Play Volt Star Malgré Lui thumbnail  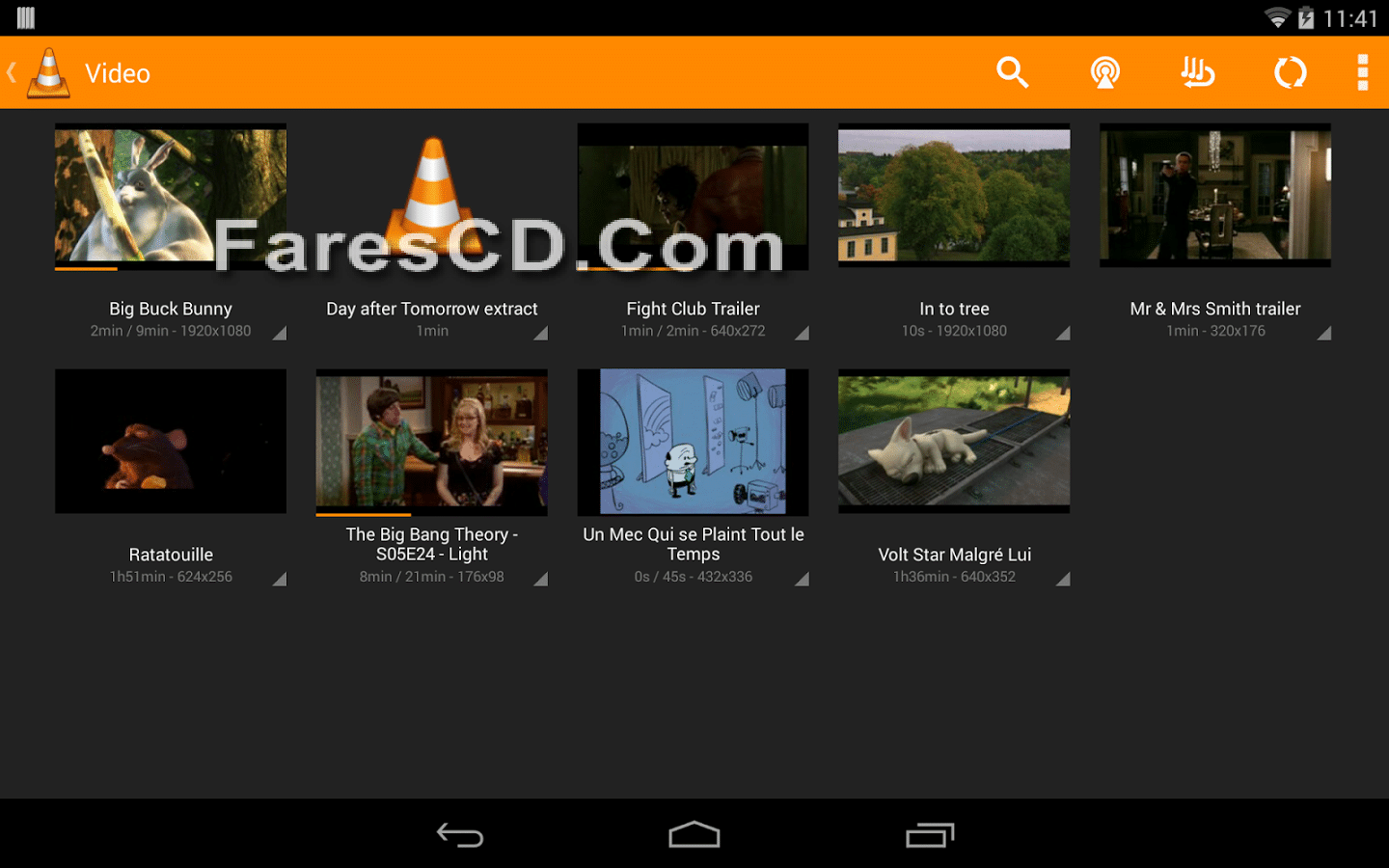coord(954,442)
